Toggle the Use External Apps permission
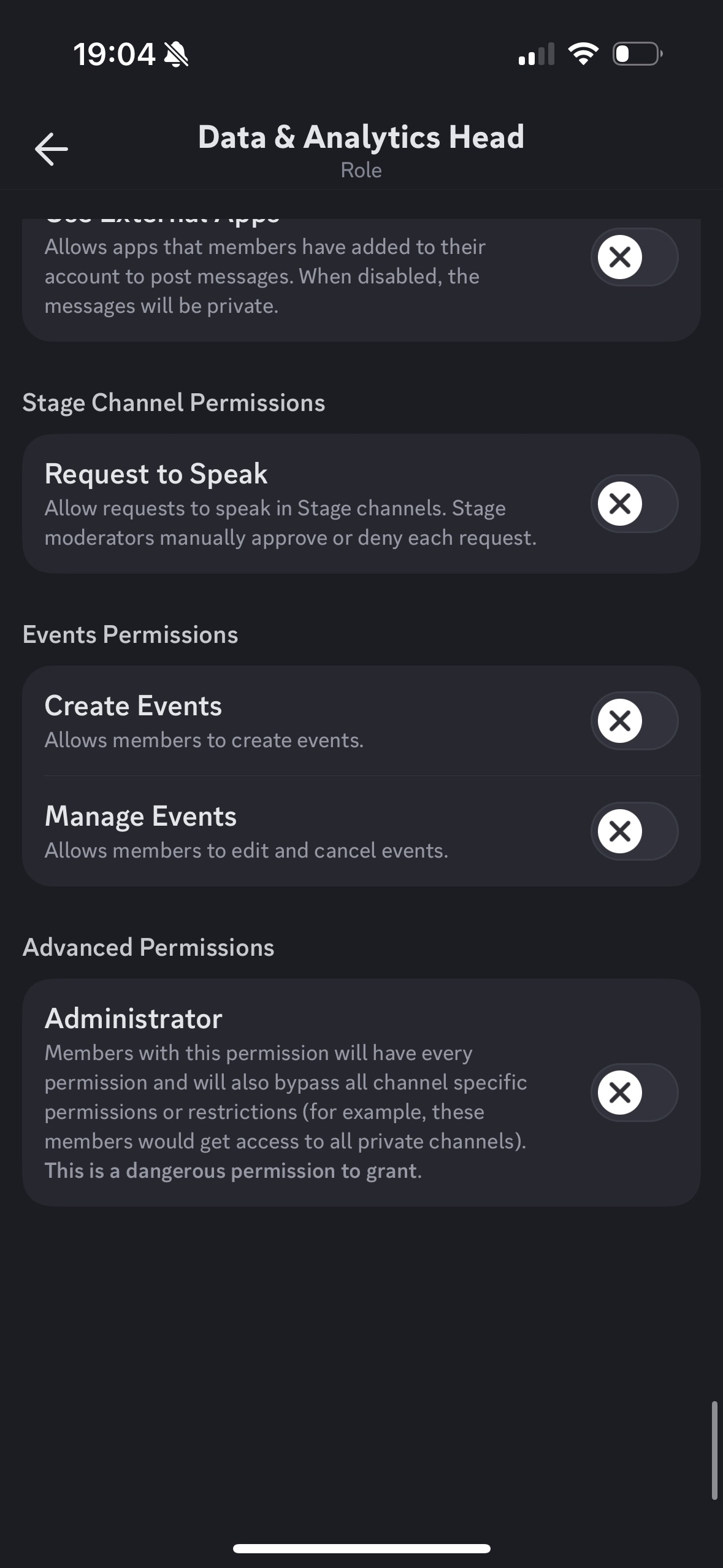 pyautogui.click(x=634, y=257)
